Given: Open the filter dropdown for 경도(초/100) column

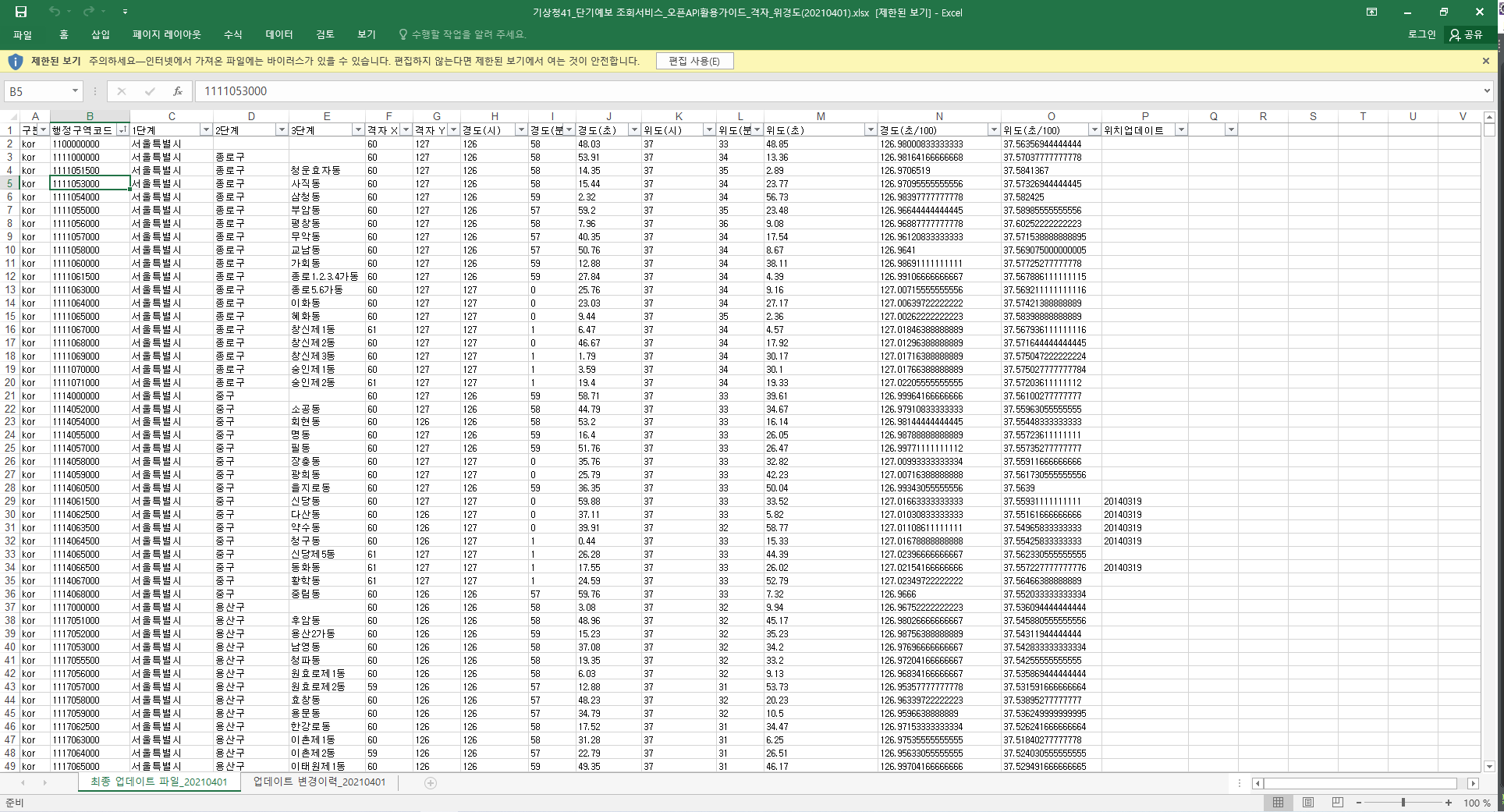Looking at the screenshot, I should click(x=994, y=130).
